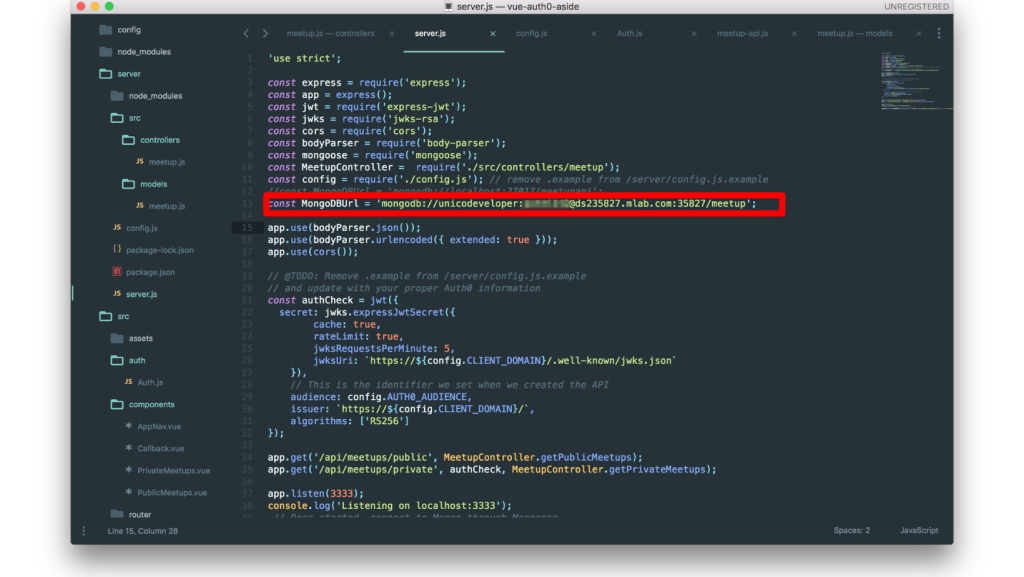
Task: Click the left chevron to scroll tabs
Action: 246,33
